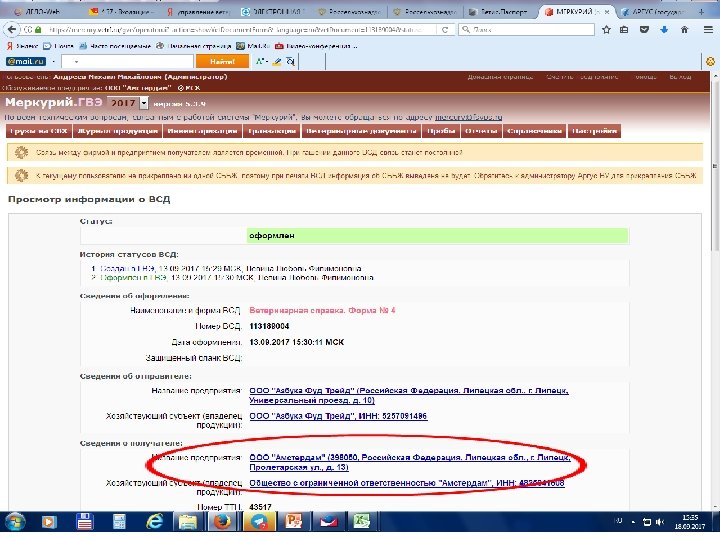Open the Отчеты menu
Screen dimensions: 720x540
pos(481,131)
